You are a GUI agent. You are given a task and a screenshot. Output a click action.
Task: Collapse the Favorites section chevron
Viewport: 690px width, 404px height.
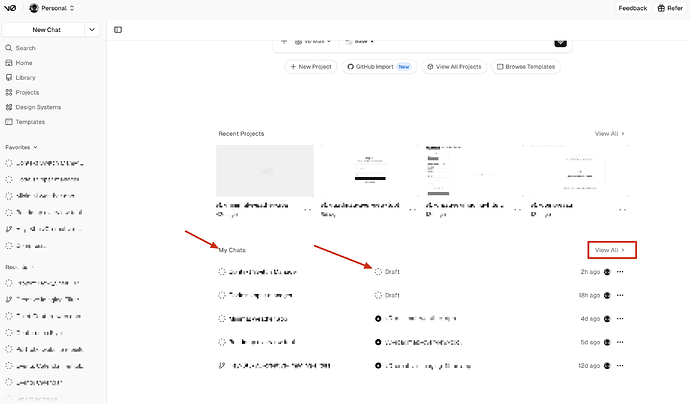pos(35,147)
